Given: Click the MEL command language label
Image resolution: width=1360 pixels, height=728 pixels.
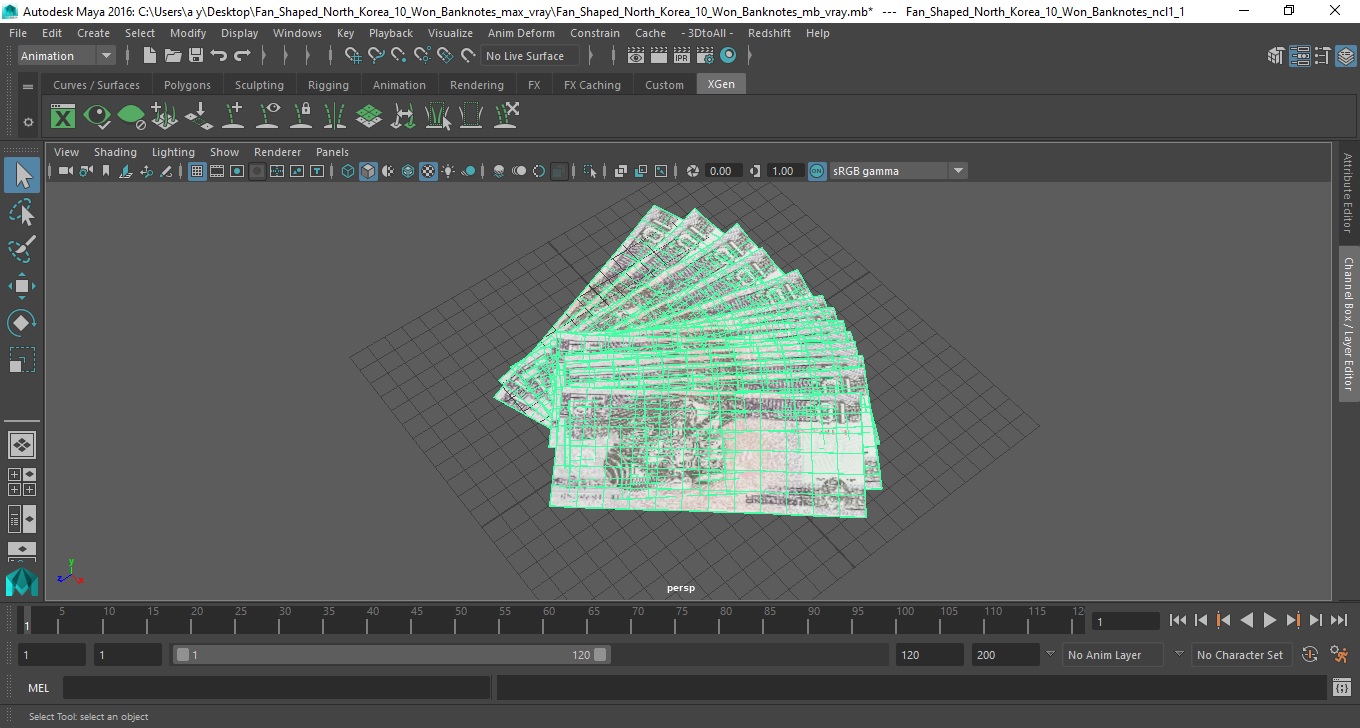Looking at the screenshot, I should (39, 688).
